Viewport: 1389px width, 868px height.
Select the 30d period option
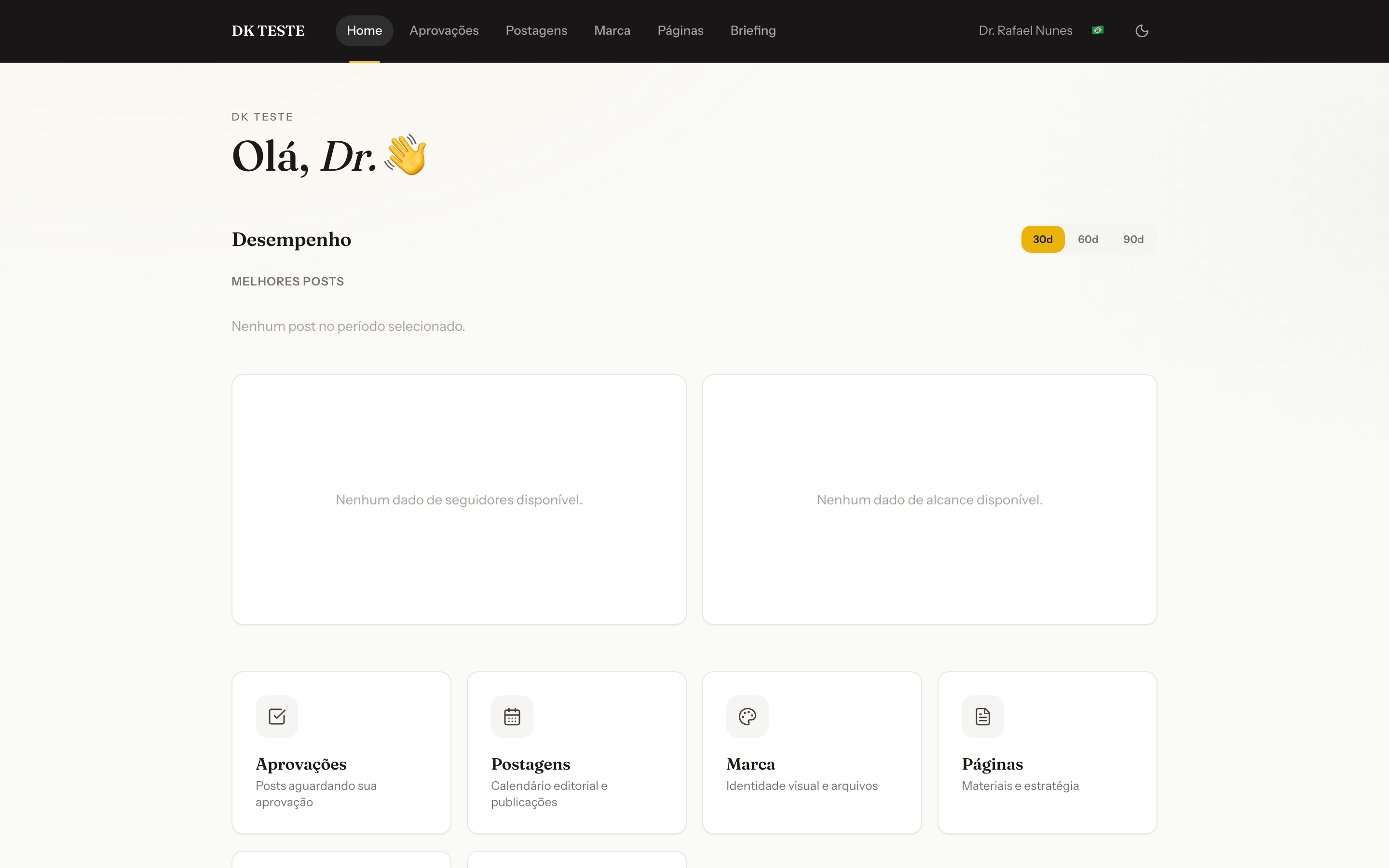click(x=1043, y=239)
